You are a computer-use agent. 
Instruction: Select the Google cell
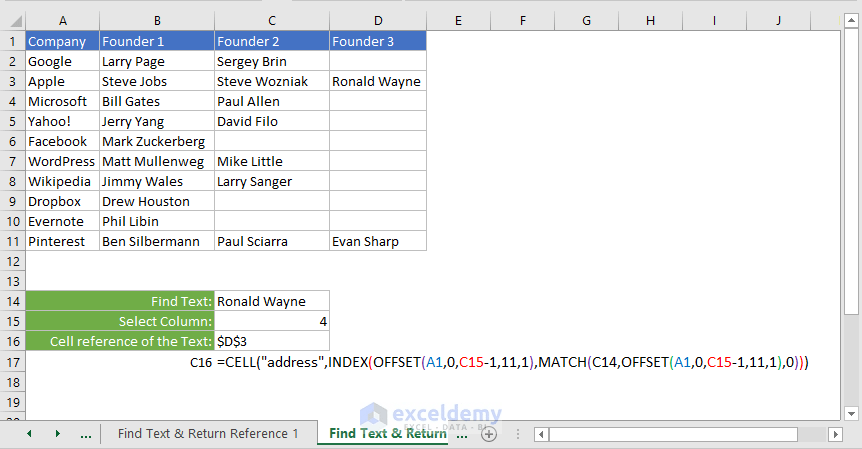pyautogui.click(x=63, y=61)
